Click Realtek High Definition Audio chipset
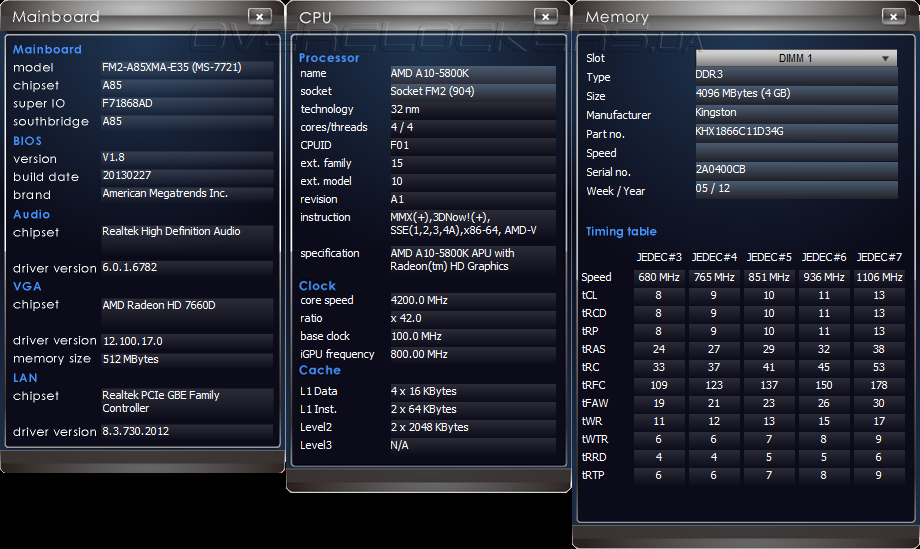920x549 pixels. (x=187, y=238)
